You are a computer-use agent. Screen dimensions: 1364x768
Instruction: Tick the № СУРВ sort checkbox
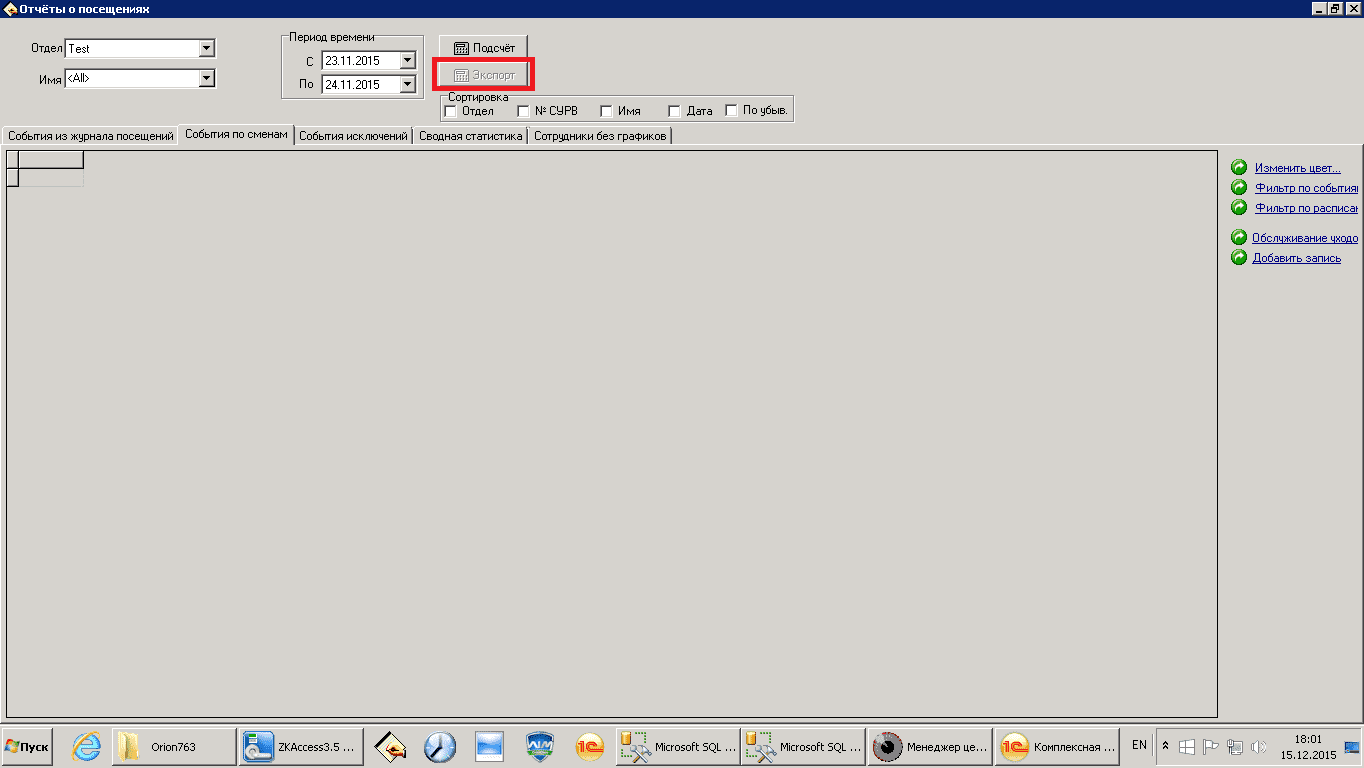click(524, 111)
